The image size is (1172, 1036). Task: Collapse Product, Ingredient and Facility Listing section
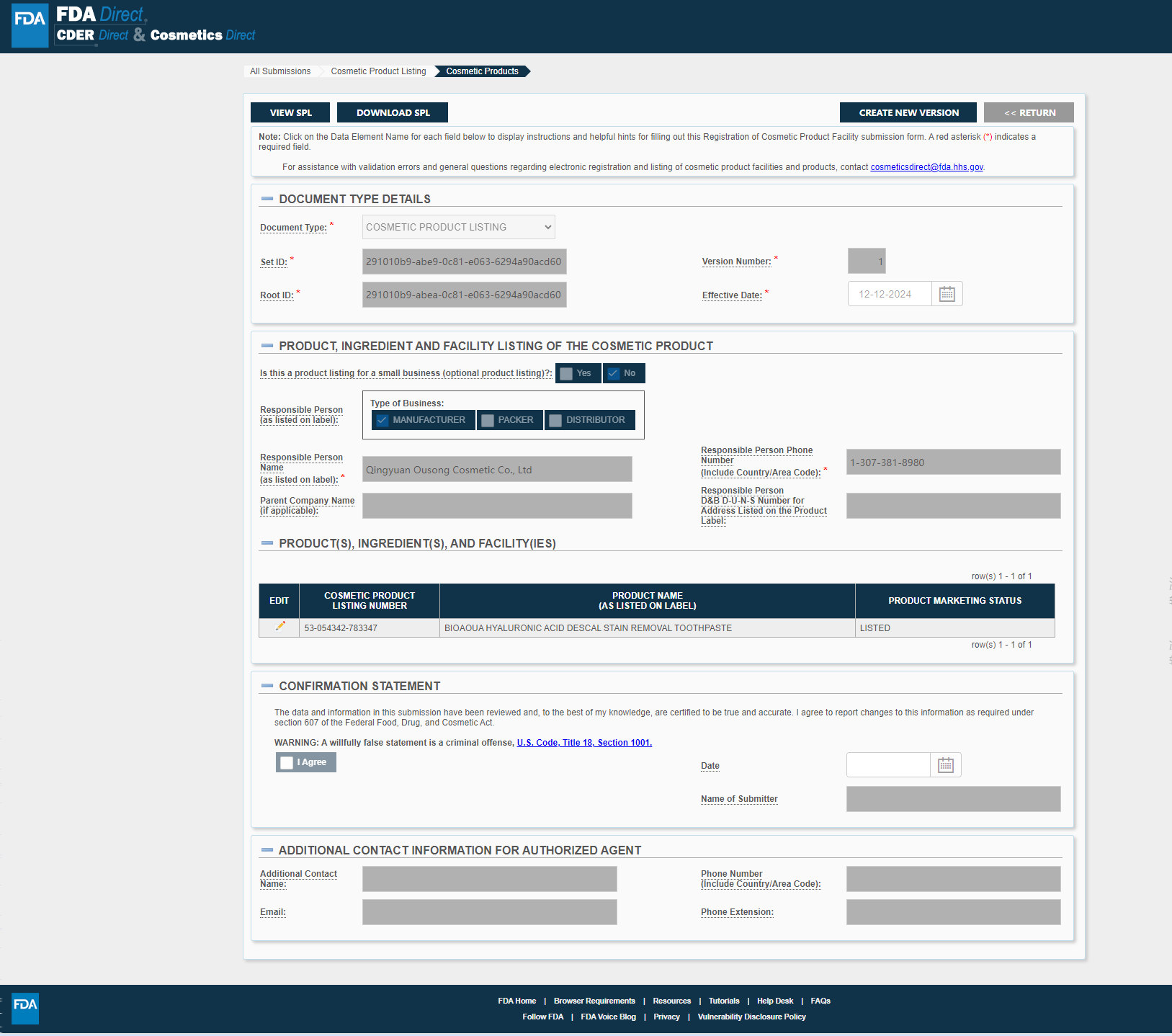pos(267,346)
